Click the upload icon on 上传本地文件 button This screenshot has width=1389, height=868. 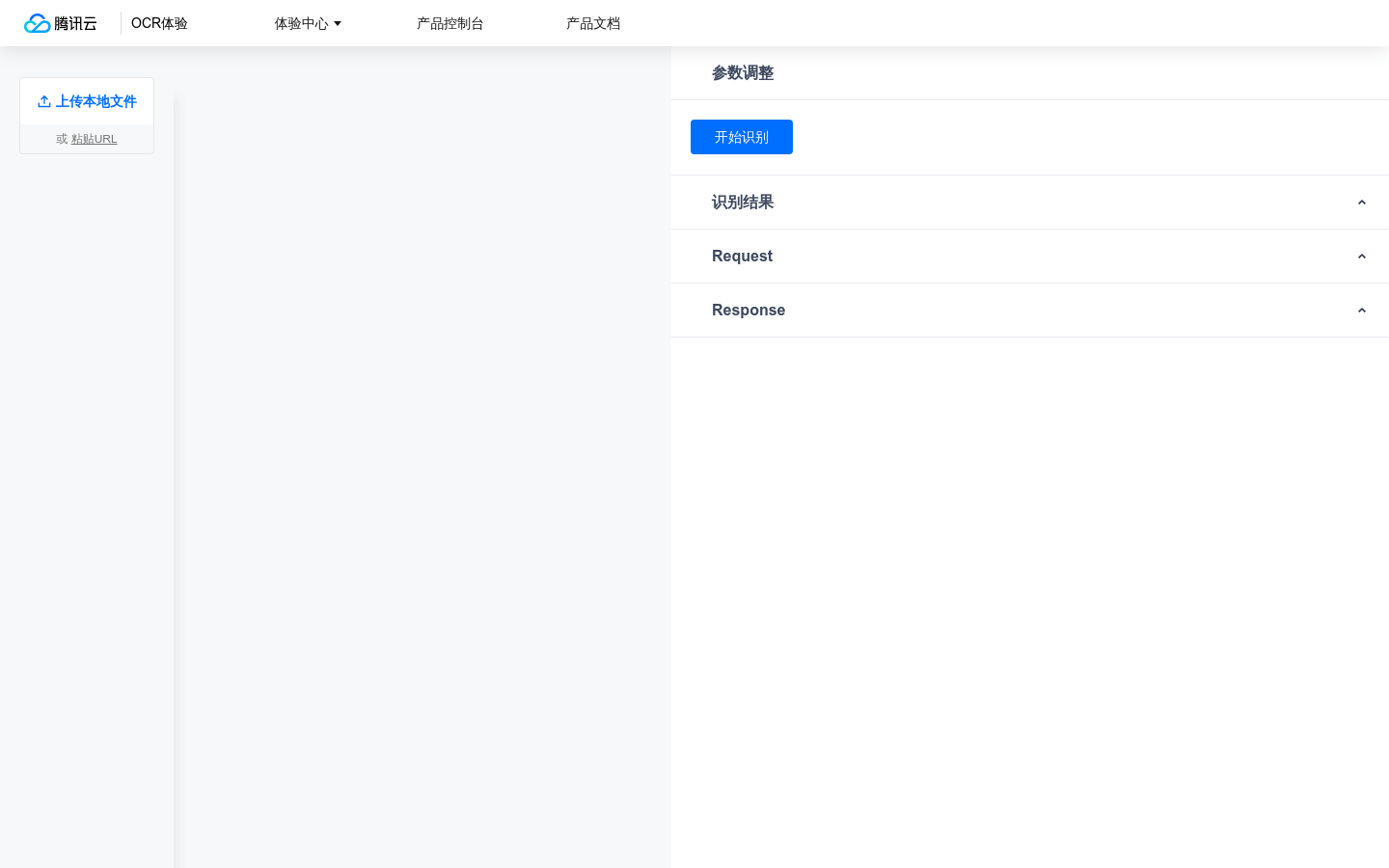[44, 101]
